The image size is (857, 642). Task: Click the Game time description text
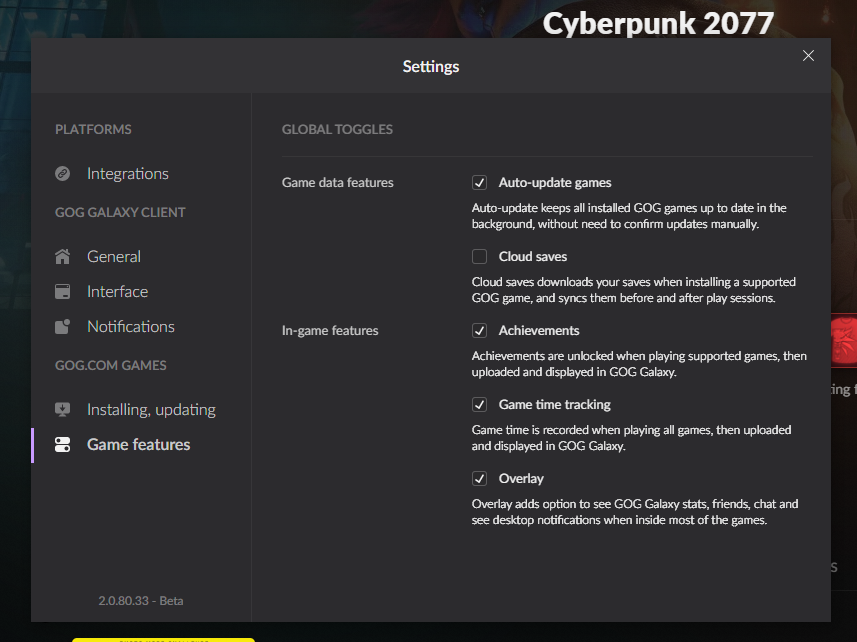point(631,438)
